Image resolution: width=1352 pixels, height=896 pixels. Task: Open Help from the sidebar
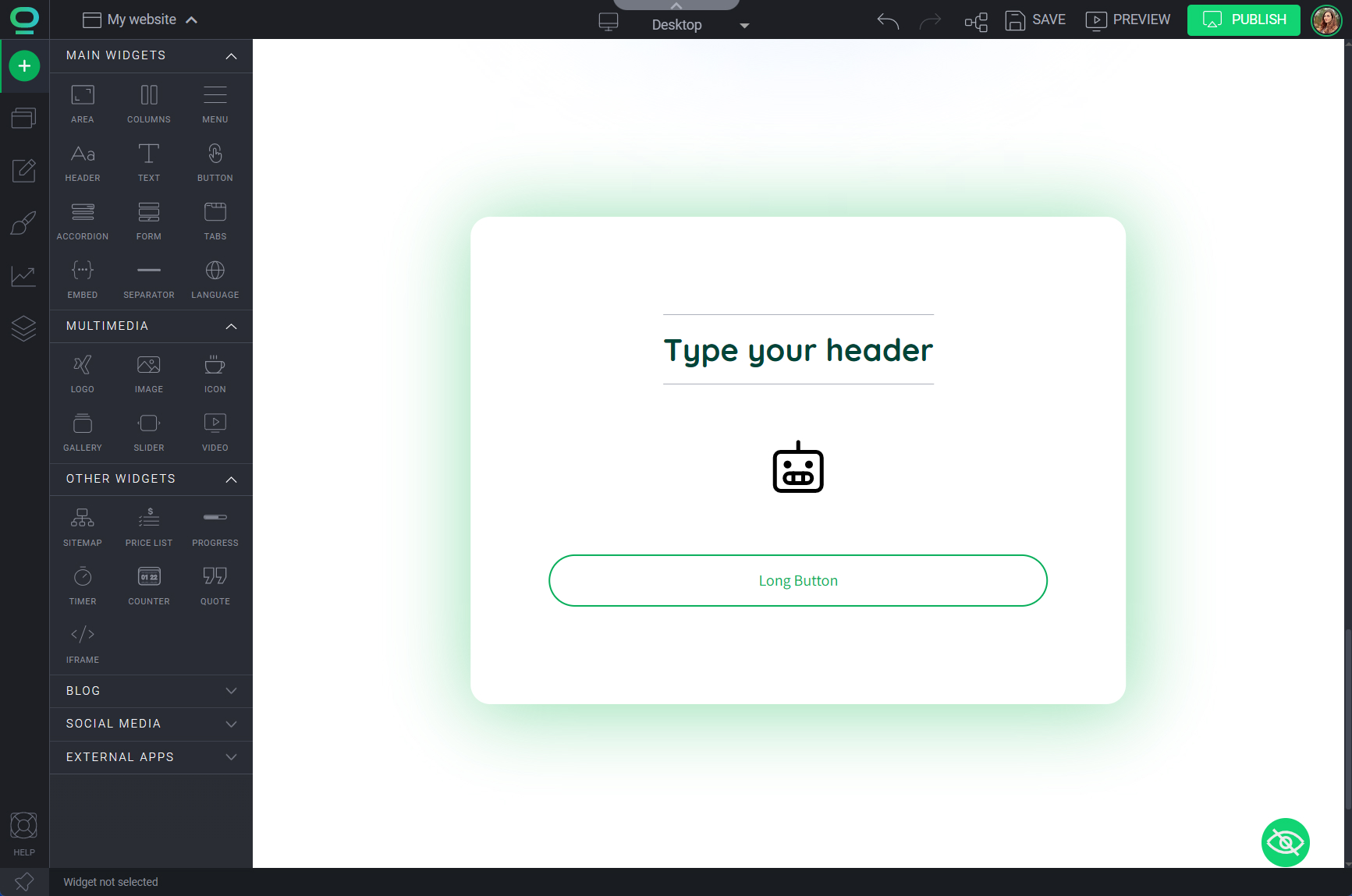pyautogui.click(x=24, y=834)
